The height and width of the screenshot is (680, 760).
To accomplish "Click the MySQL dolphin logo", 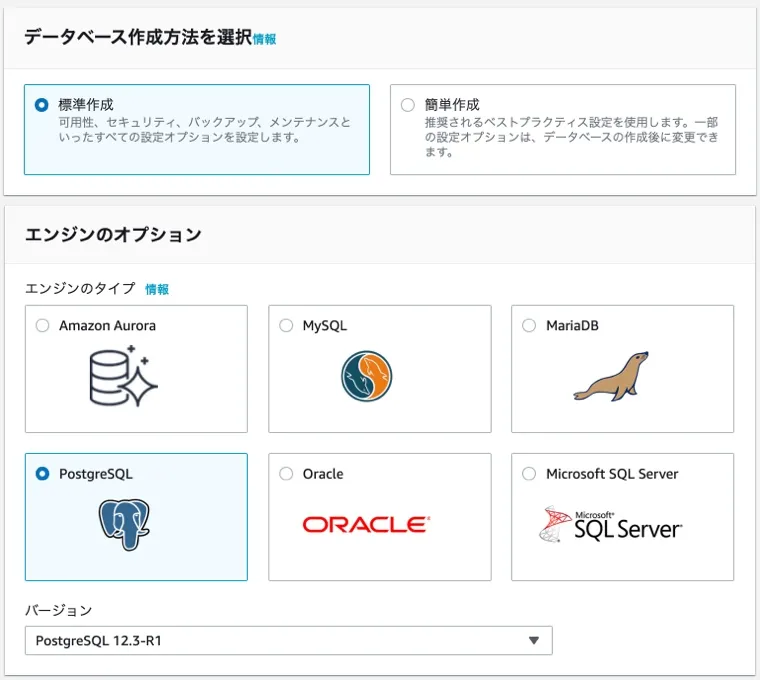I will point(366,376).
